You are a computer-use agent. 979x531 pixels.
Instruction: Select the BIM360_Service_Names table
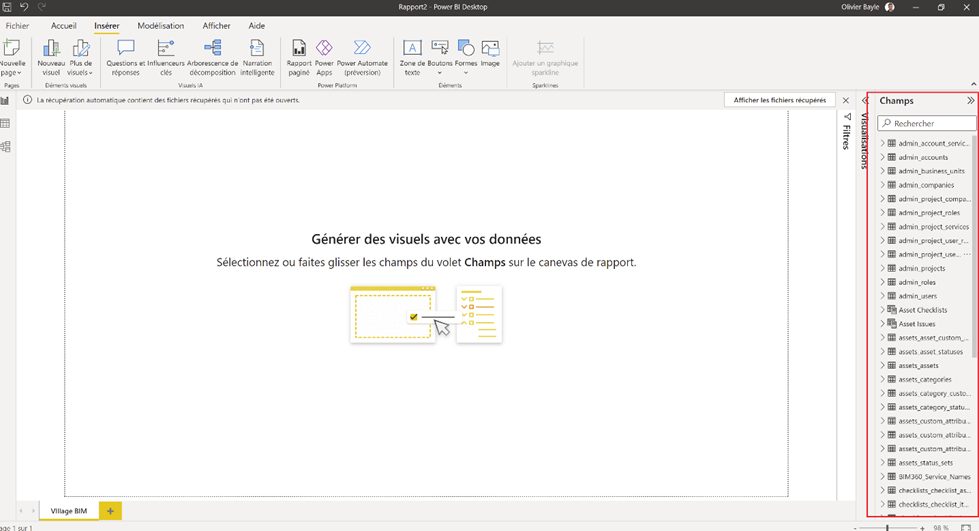934,477
